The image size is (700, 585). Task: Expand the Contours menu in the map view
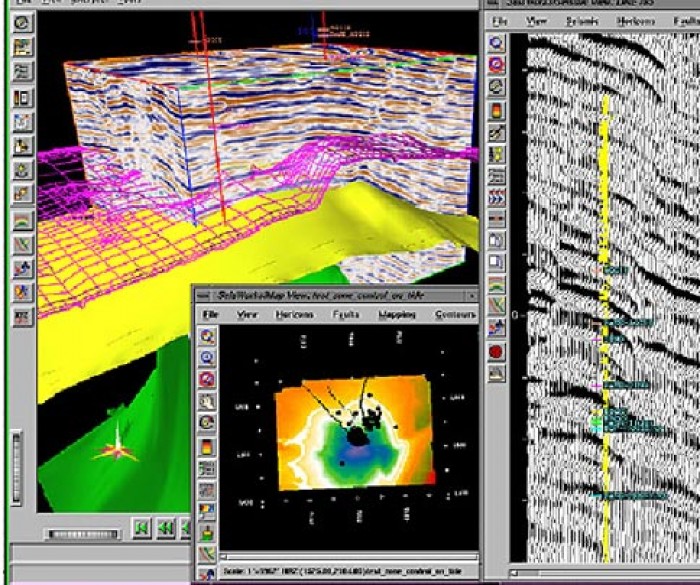tap(455, 314)
